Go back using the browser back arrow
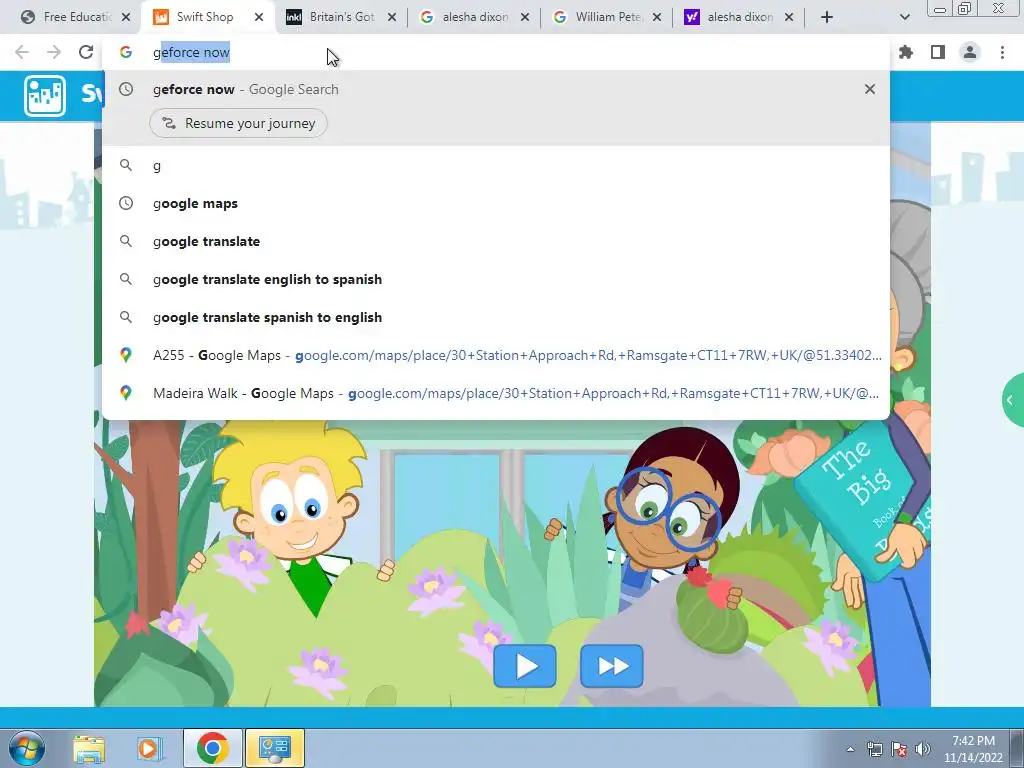 (22, 52)
